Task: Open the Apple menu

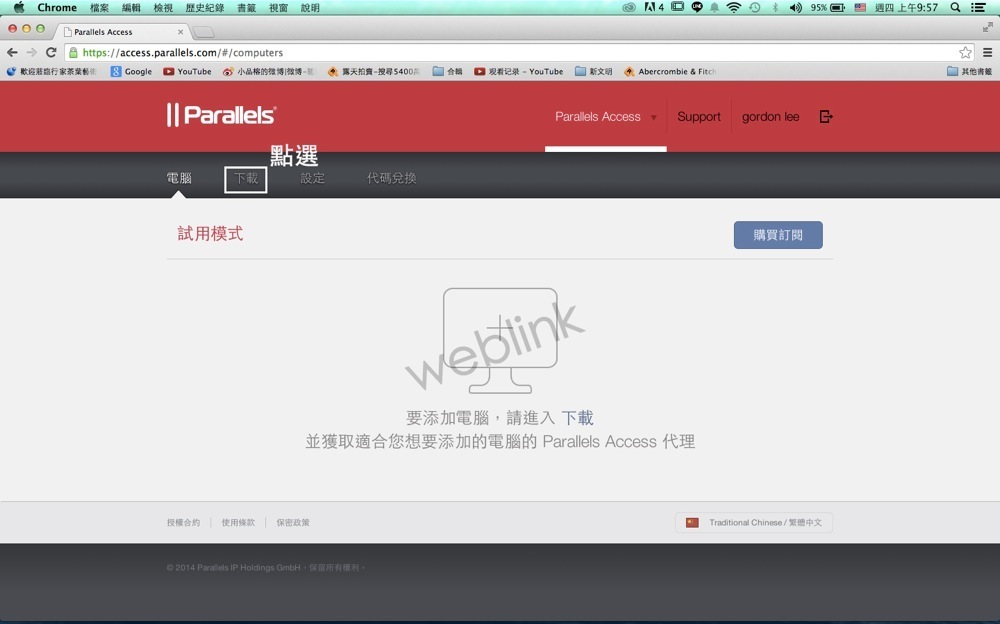Action: tap(18, 8)
